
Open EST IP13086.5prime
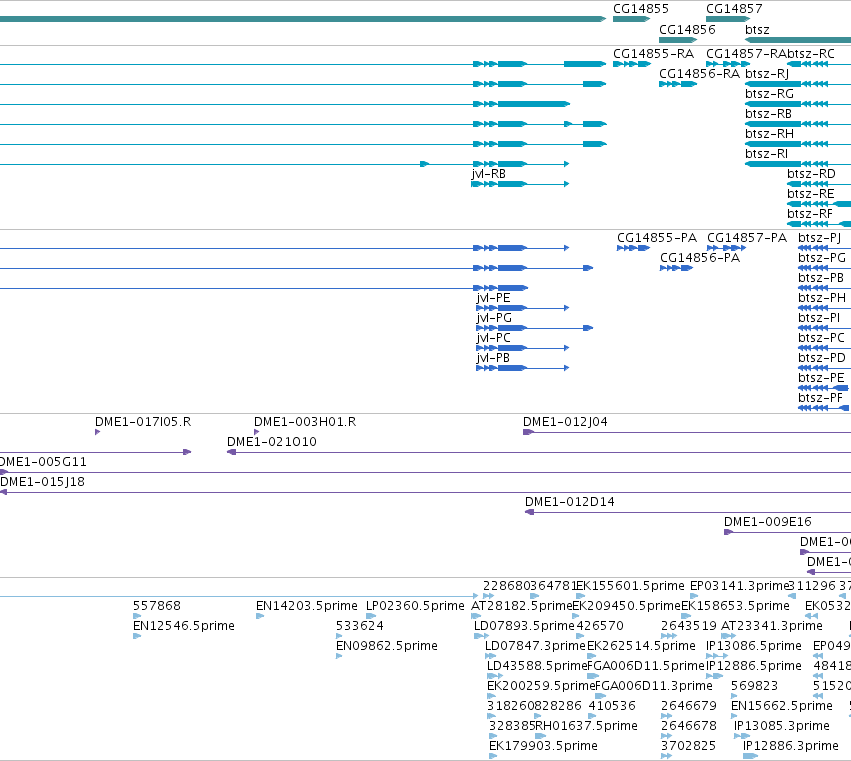click(x=754, y=646)
